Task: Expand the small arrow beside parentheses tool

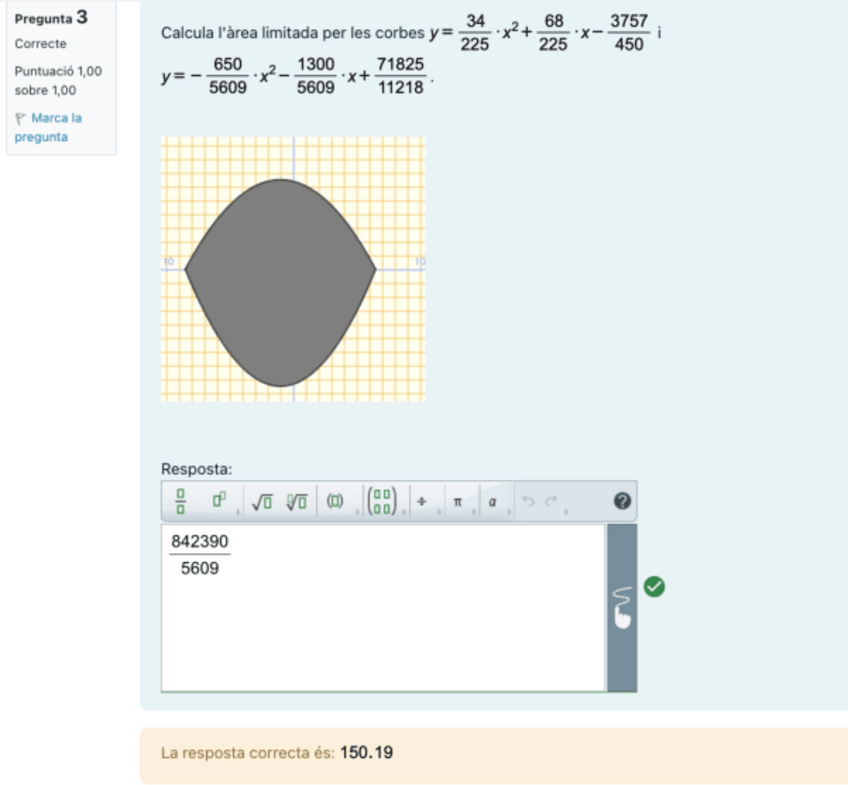Action: click(356, 512)
